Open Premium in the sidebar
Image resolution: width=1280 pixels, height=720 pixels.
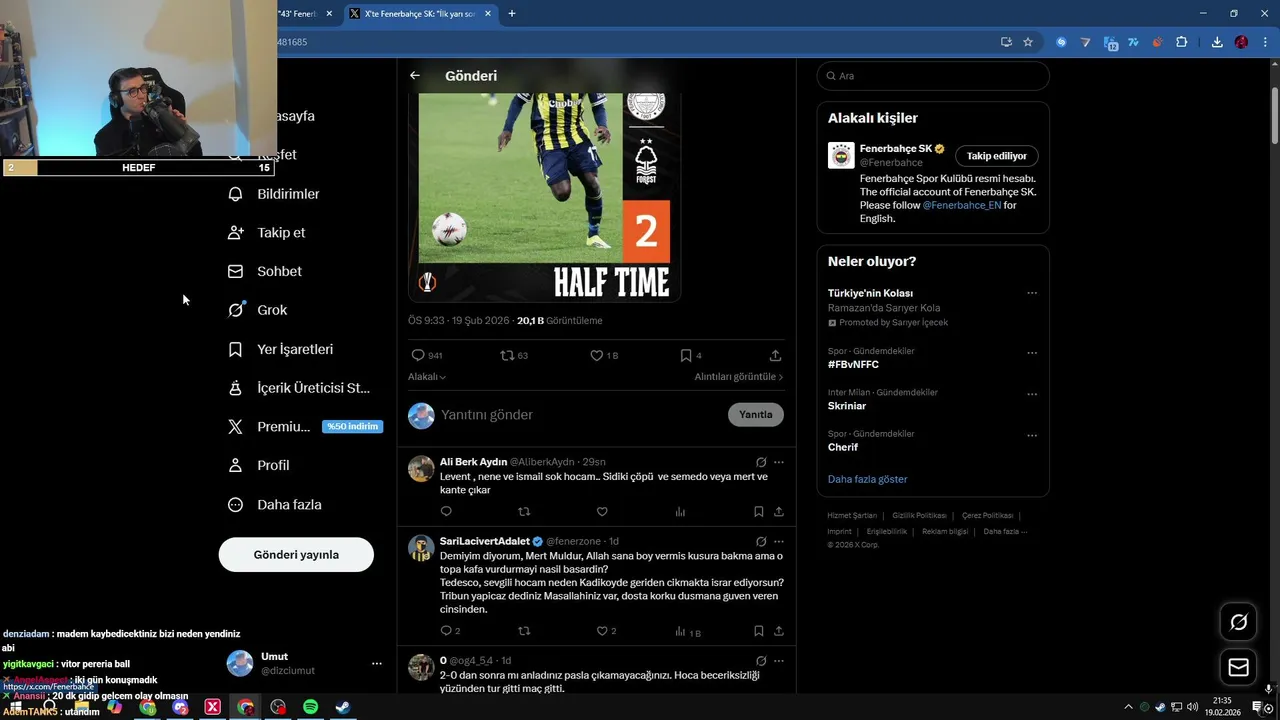(x=269, y=427)
